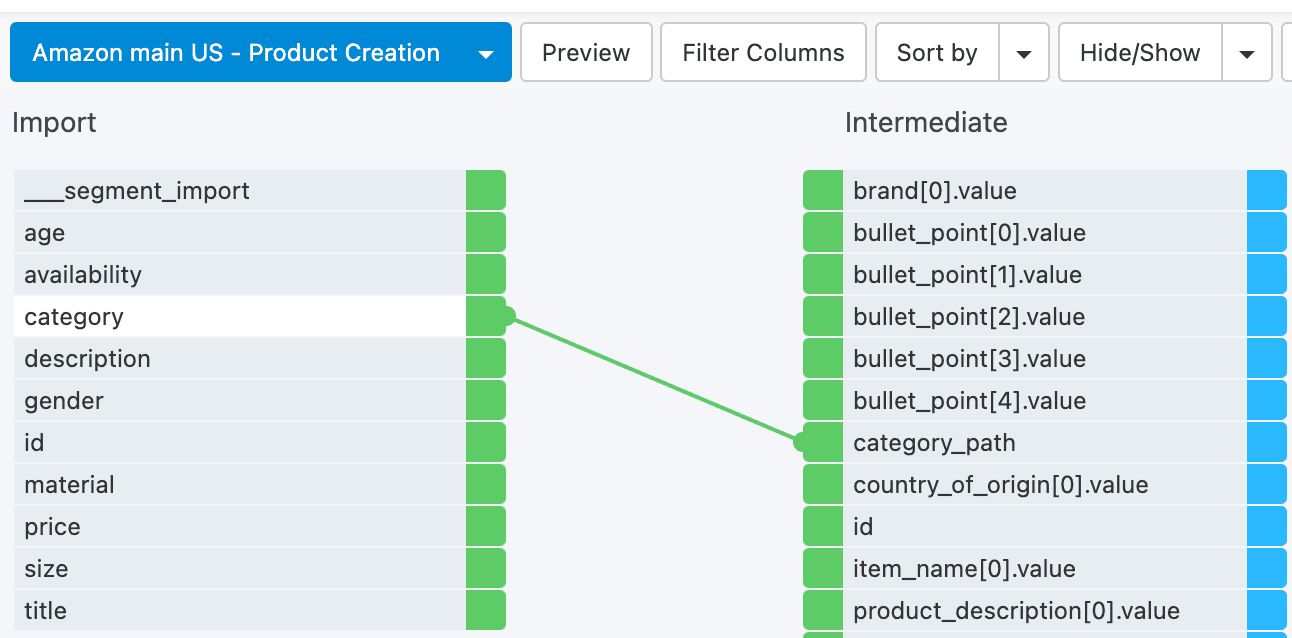Viewport: 1292px width, 638px height.
Task: Click green input connector of category_path
Action: click(x=823, y=443)
